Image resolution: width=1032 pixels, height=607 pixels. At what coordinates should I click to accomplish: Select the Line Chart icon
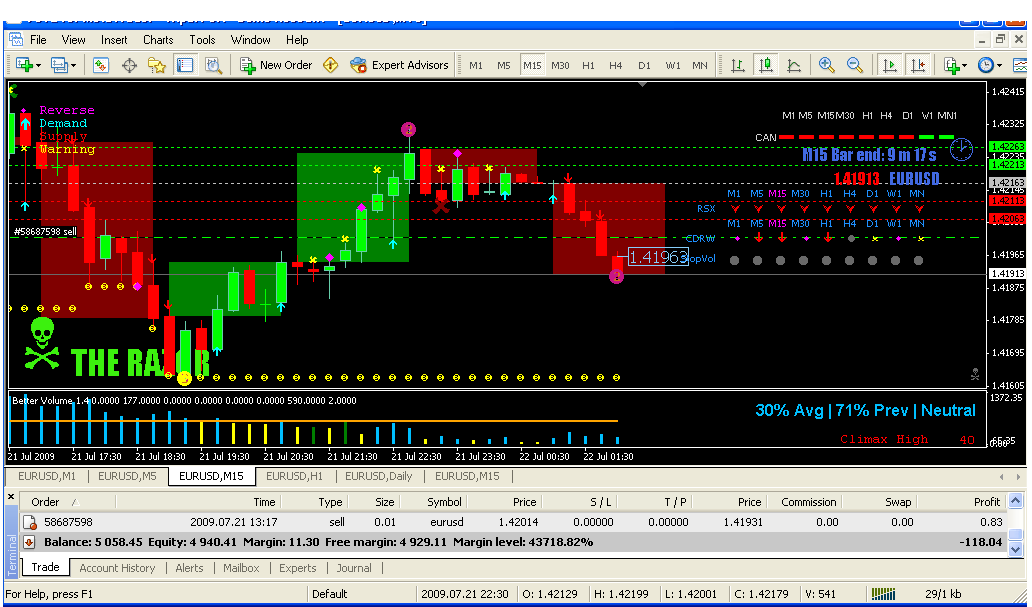click(794, 65)
